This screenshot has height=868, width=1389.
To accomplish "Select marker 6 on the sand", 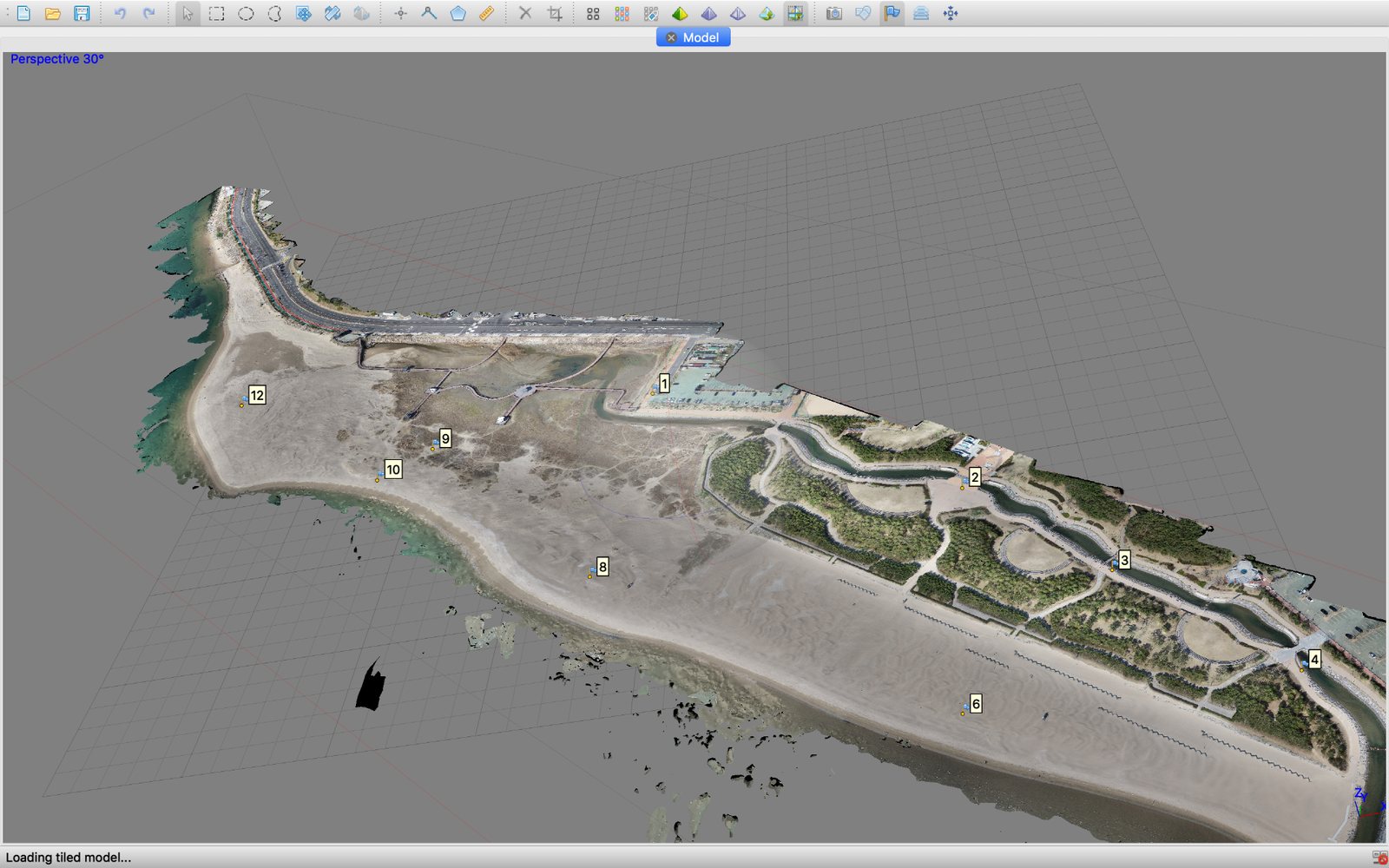I will (976, 704).
